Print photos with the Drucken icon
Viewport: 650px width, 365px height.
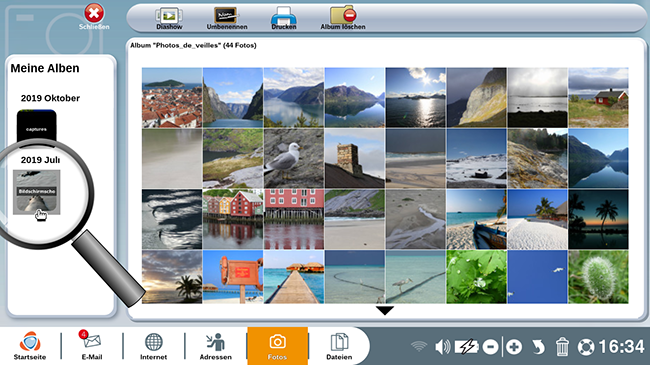click(x=284, y=19)
